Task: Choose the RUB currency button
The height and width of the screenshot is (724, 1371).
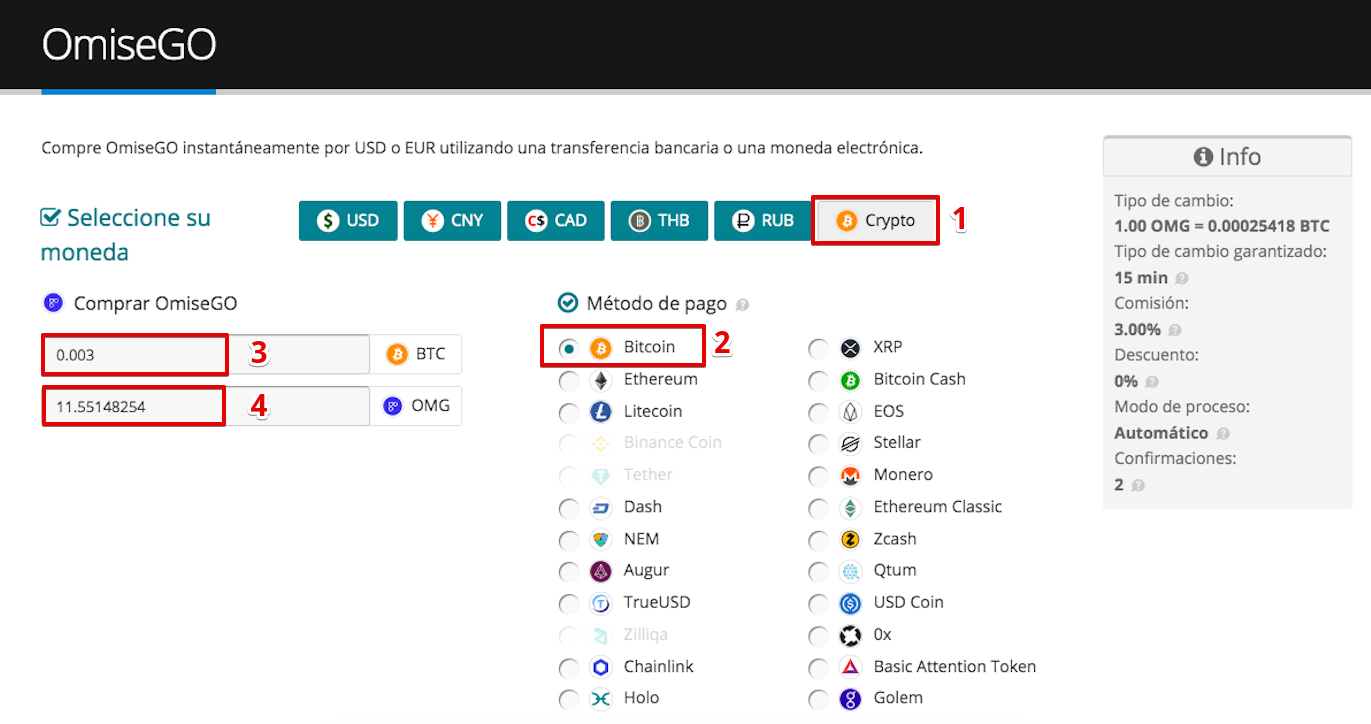Action: (x=763, y=221)
